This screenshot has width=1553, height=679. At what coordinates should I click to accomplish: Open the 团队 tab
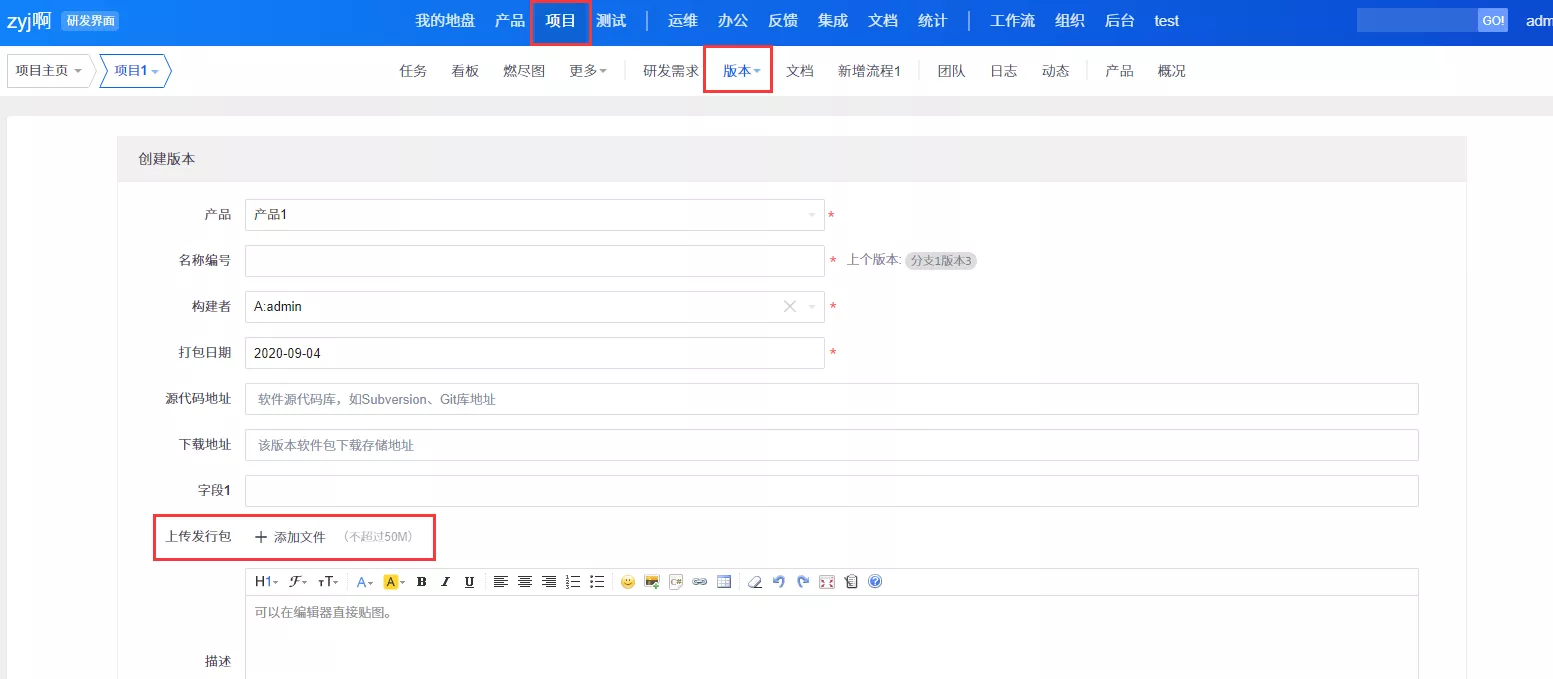pyautogui.click(x=952, y=71)
